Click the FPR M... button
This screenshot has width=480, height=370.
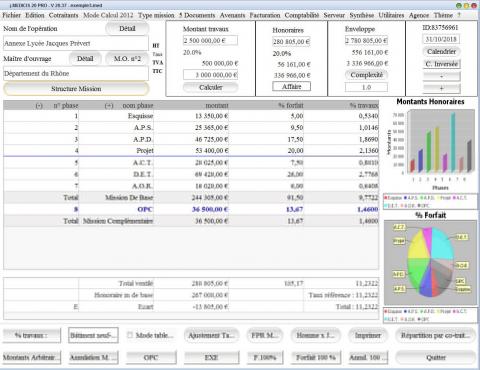pyautogui.click(x=265, y=335)
